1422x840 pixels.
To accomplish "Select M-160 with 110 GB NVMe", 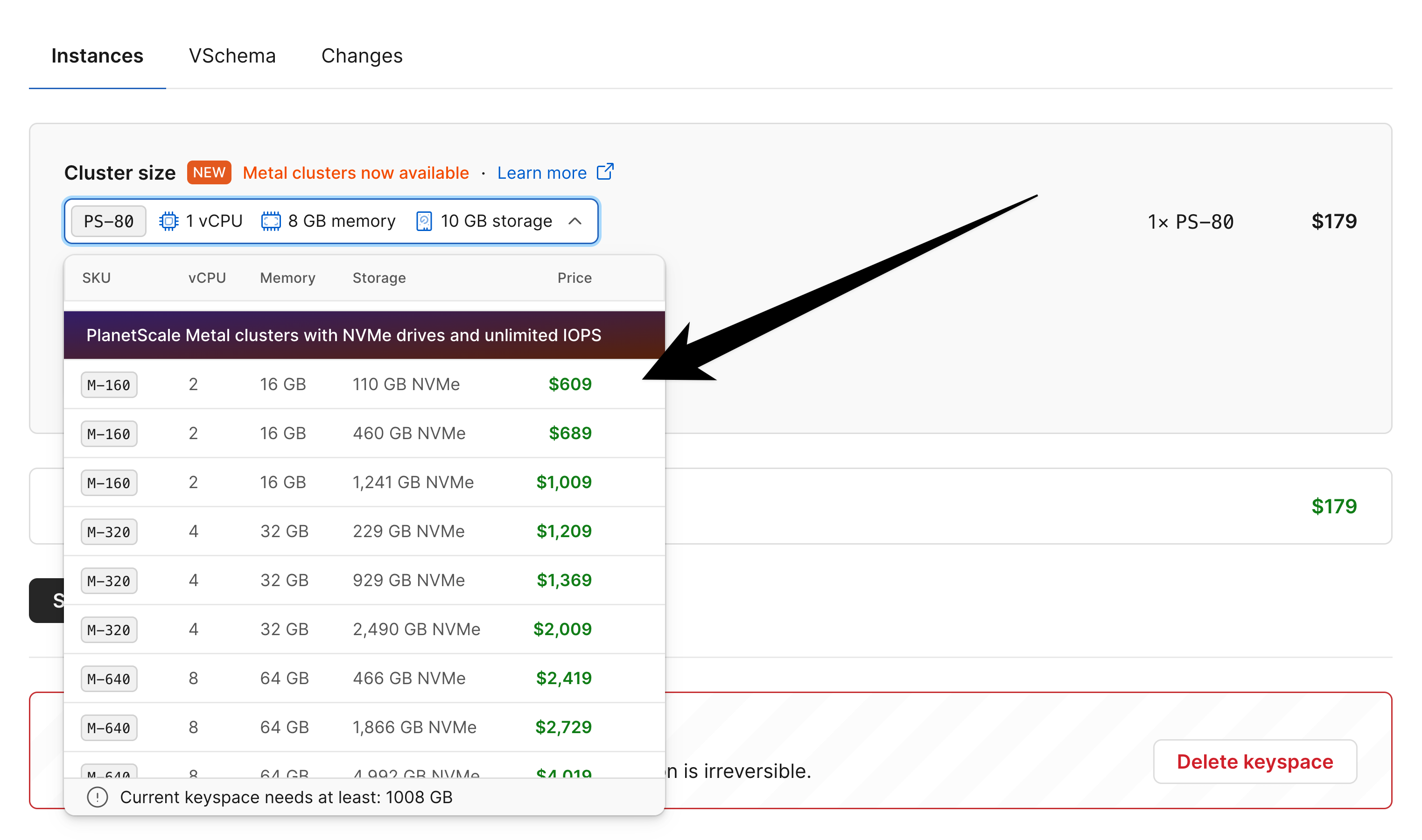I will point(364,385).
